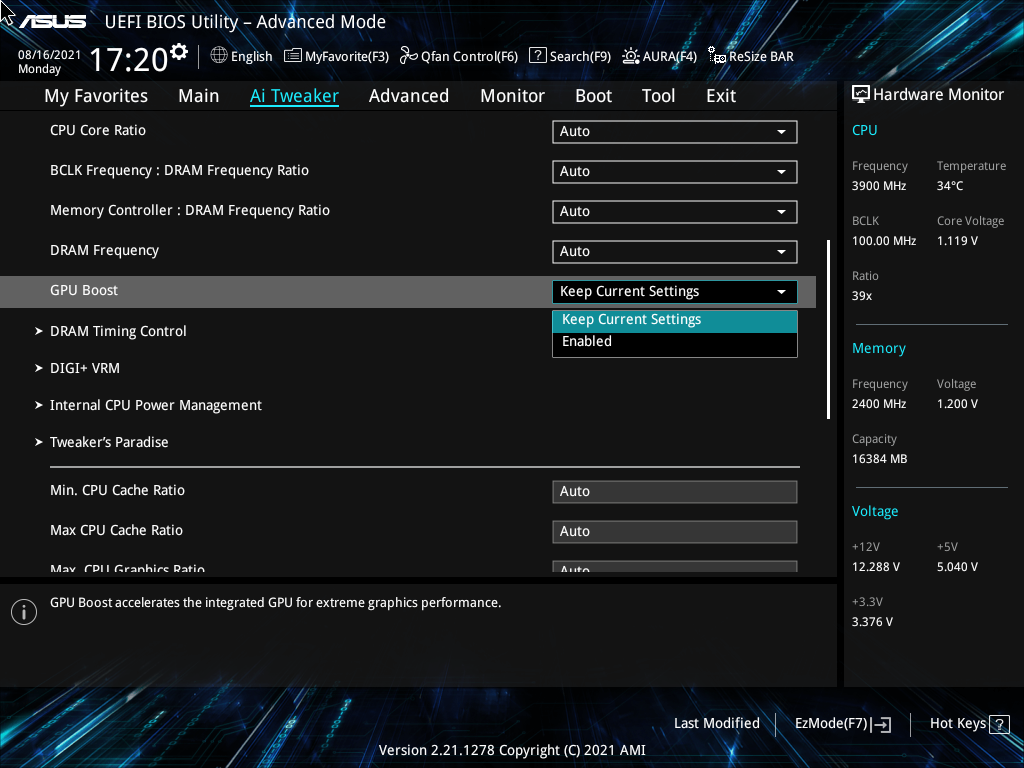Click Core Voltage value 1.119 V
Screen dimensions: 1024x768
tap(957, 241)
